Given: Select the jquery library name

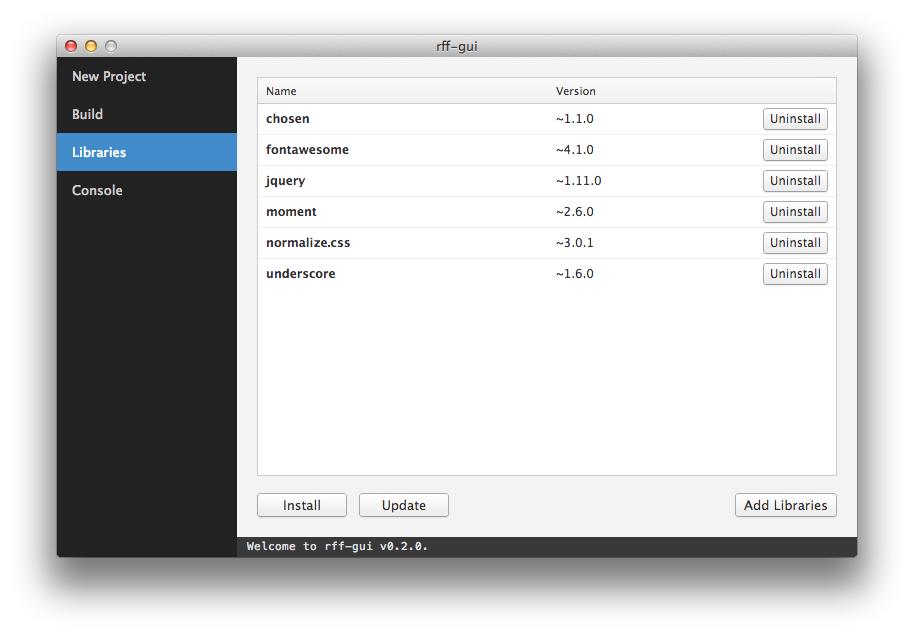Looking at the screenshot, I should point(286,181).
